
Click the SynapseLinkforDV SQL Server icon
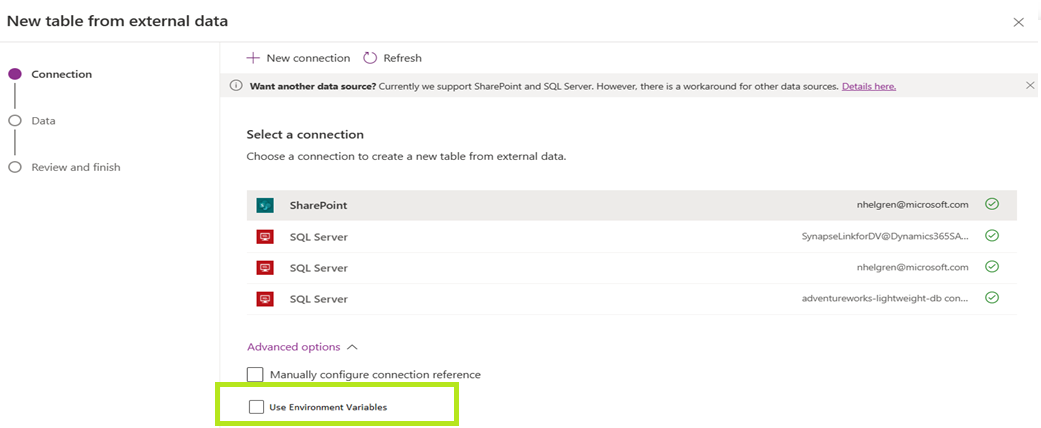pyautogui.click(x=265, y=237)
